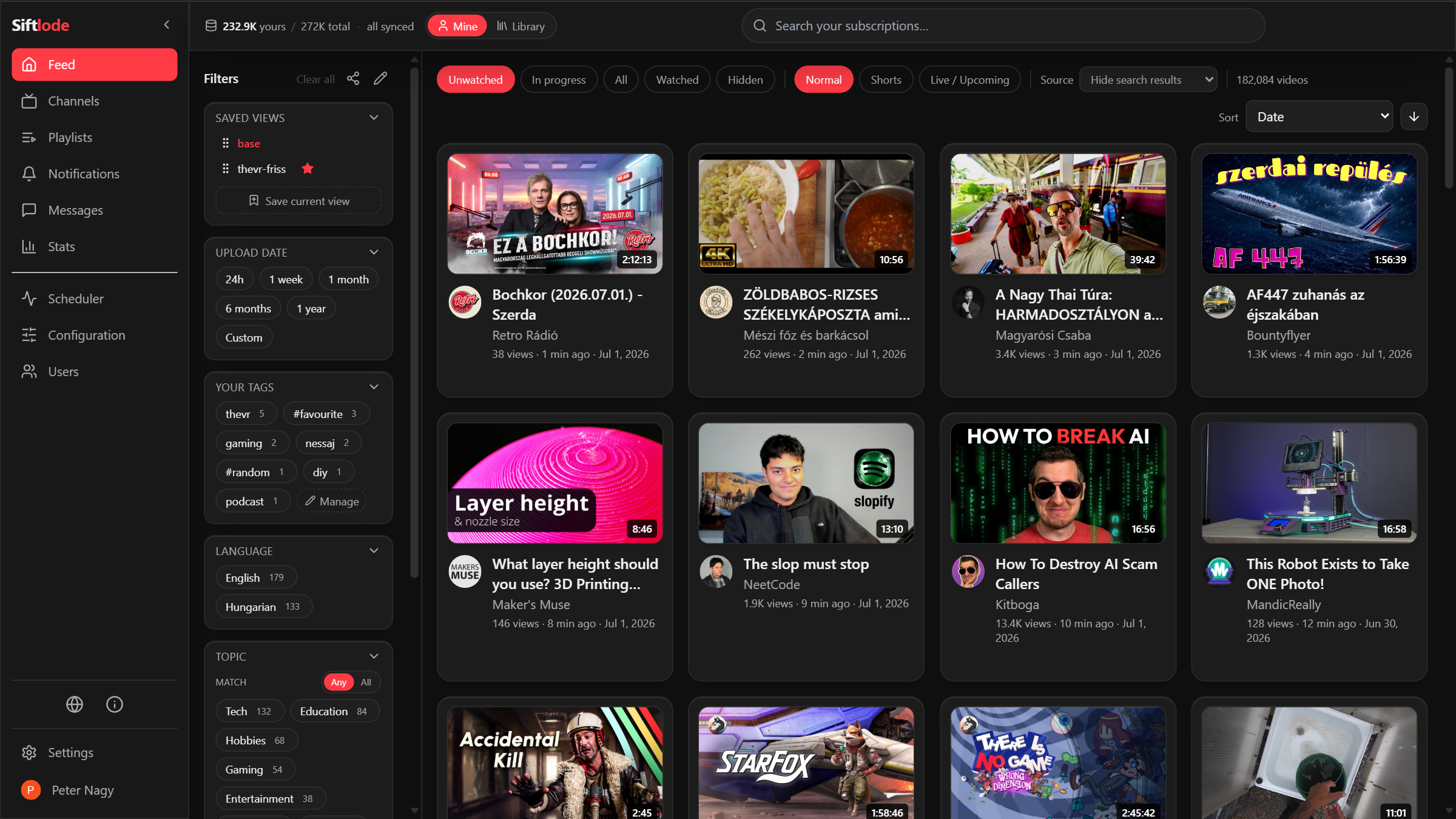Open the How To Break AI thumbnail
Viewport: 1456px width, 819px height.
click(x=1057, y=483)
